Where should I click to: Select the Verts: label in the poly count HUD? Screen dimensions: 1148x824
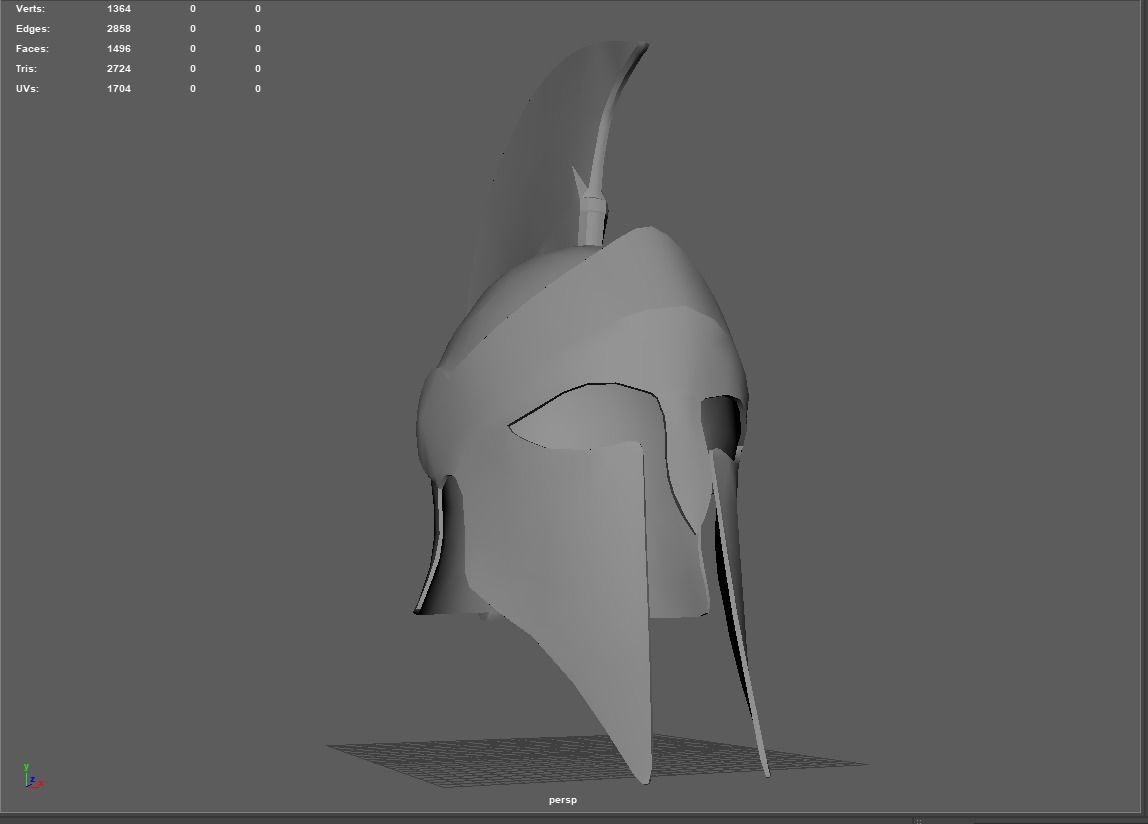(30, 9)
